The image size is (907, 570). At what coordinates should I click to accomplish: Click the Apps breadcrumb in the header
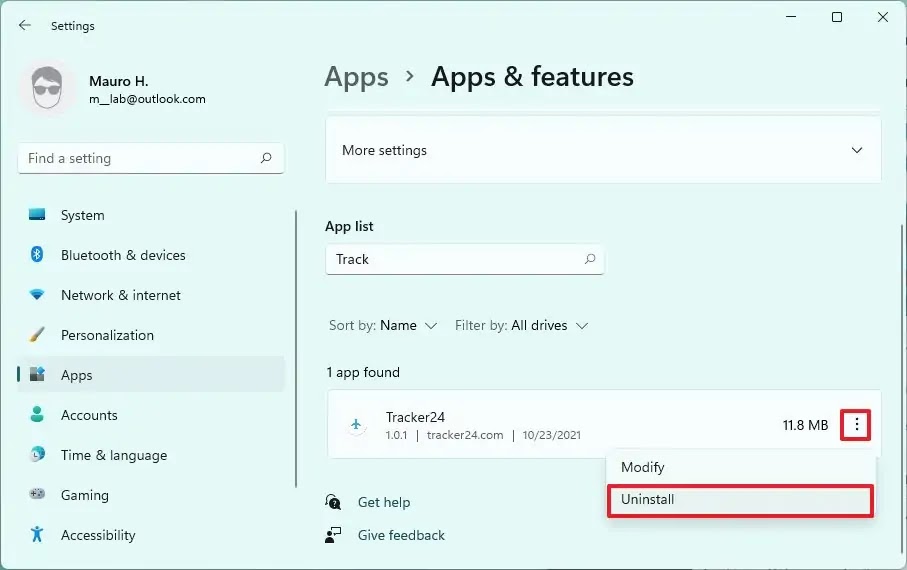[x=356, y=78]
